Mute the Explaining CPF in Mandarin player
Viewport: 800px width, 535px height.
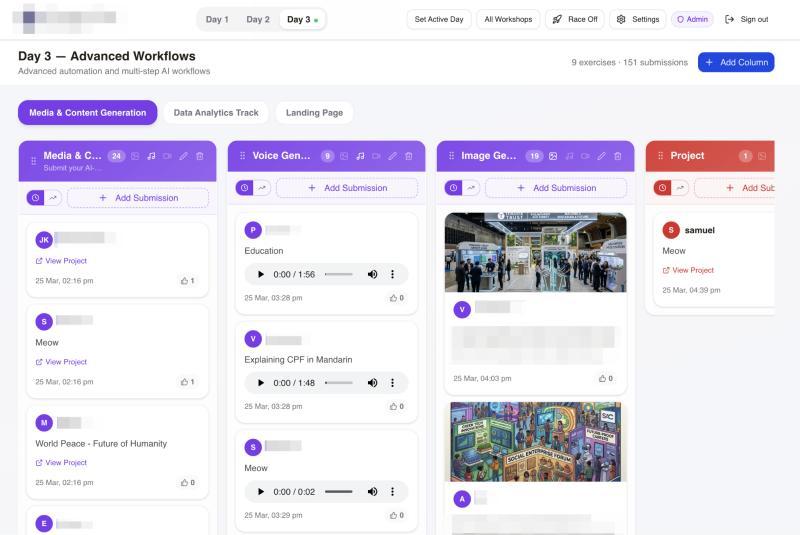(372, 383)
